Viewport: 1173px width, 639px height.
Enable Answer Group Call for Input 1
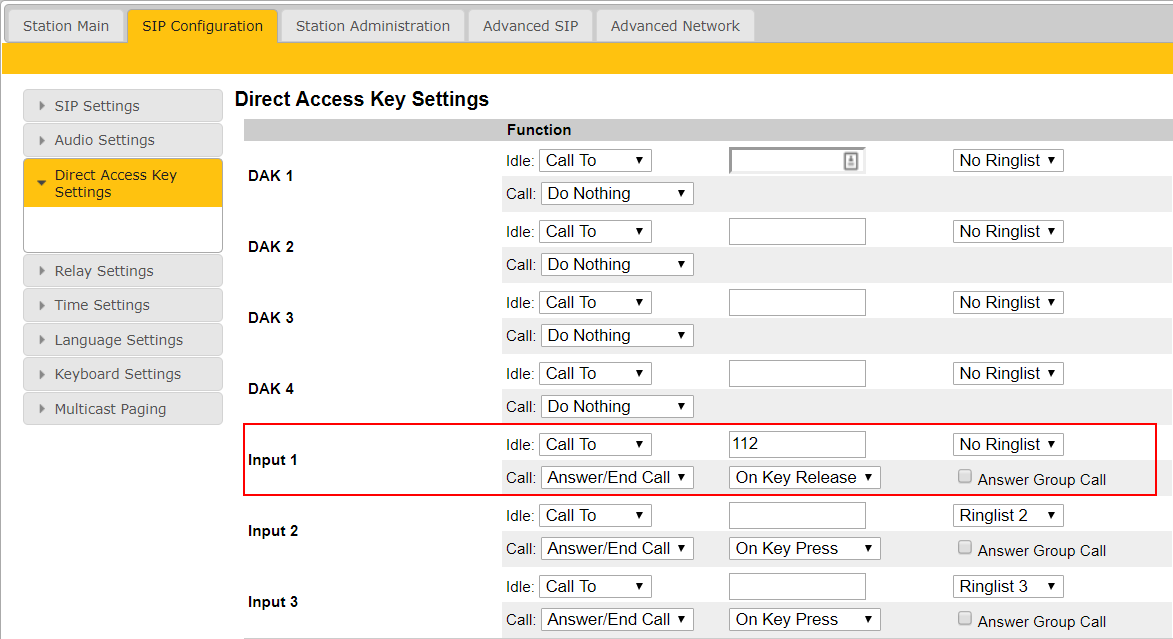pyautogui.click(x=965, y=477)
